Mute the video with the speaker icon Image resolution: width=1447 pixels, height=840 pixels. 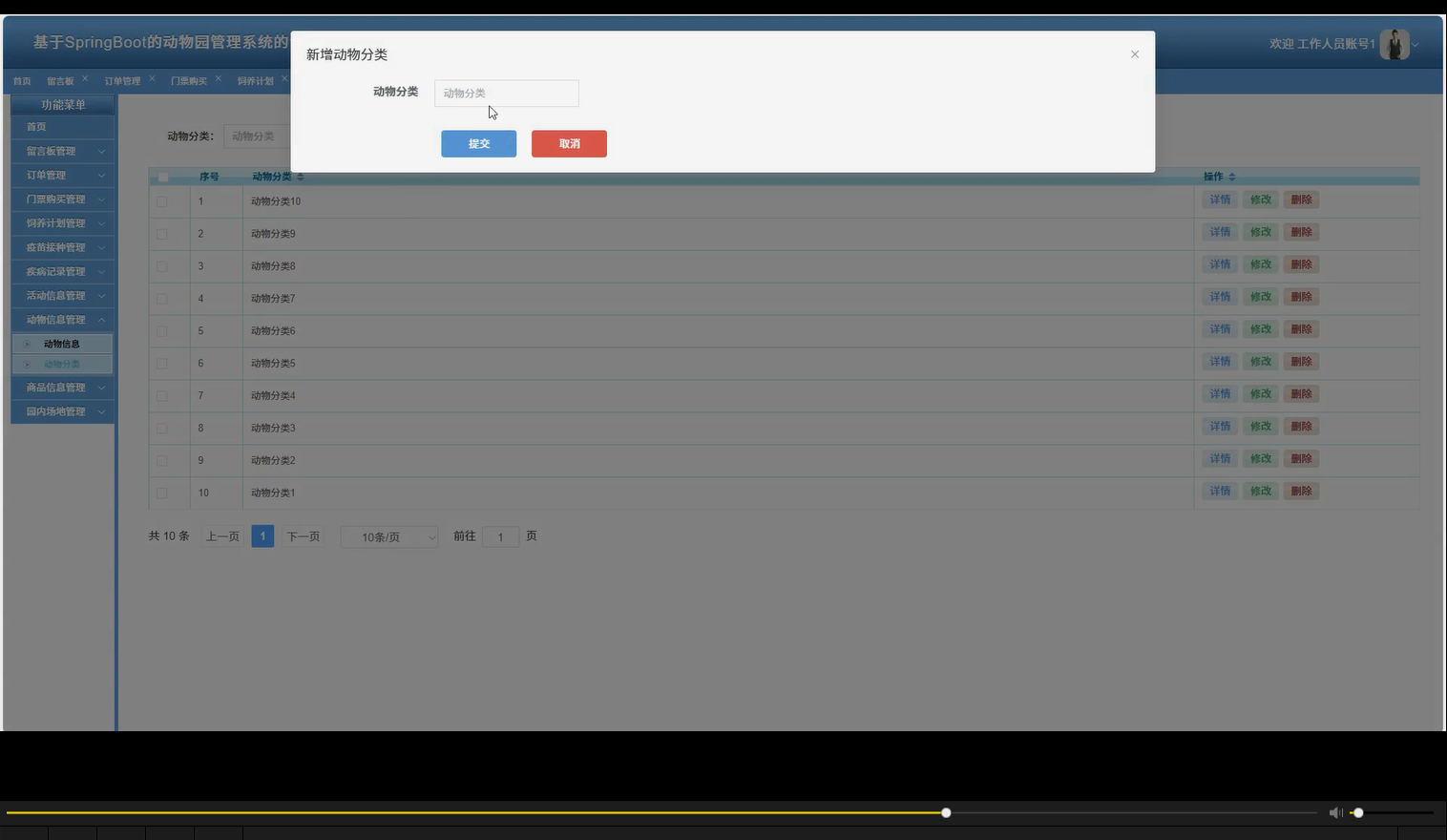[1335, 812]
